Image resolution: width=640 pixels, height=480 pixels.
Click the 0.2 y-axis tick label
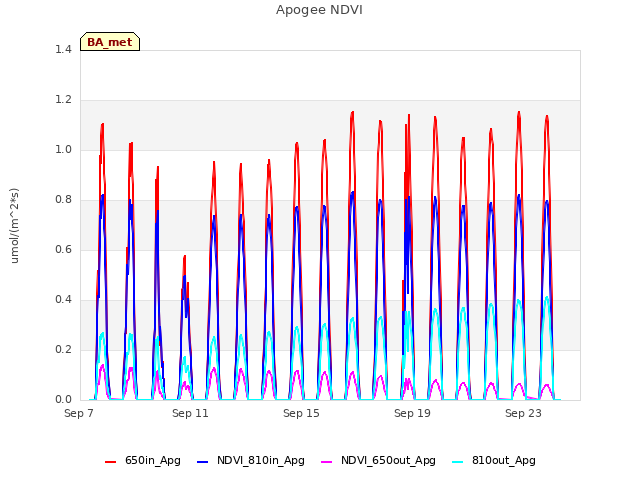(63, 350)
